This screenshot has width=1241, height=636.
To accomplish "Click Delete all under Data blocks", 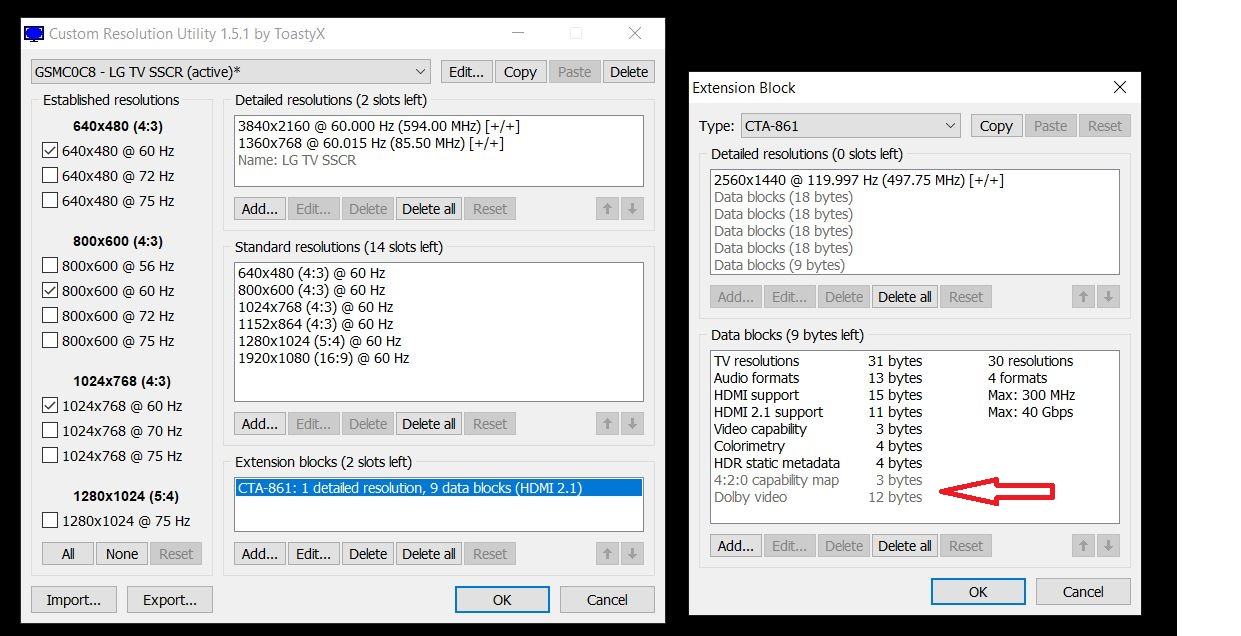I will click(x=905, y=546).
